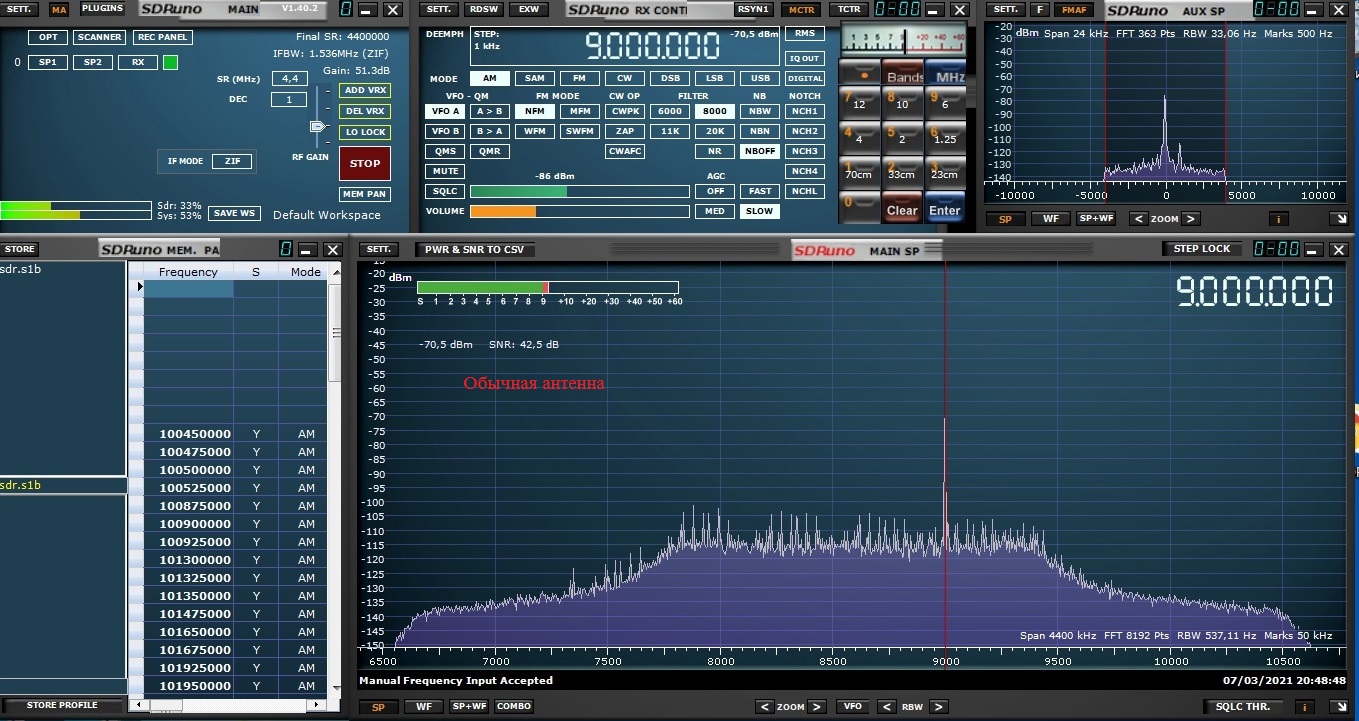This screenshot has width=1359, height=721.
Task: Click the 23cm band keypad key
Action: pyautogui.click(x=945, y=170)
